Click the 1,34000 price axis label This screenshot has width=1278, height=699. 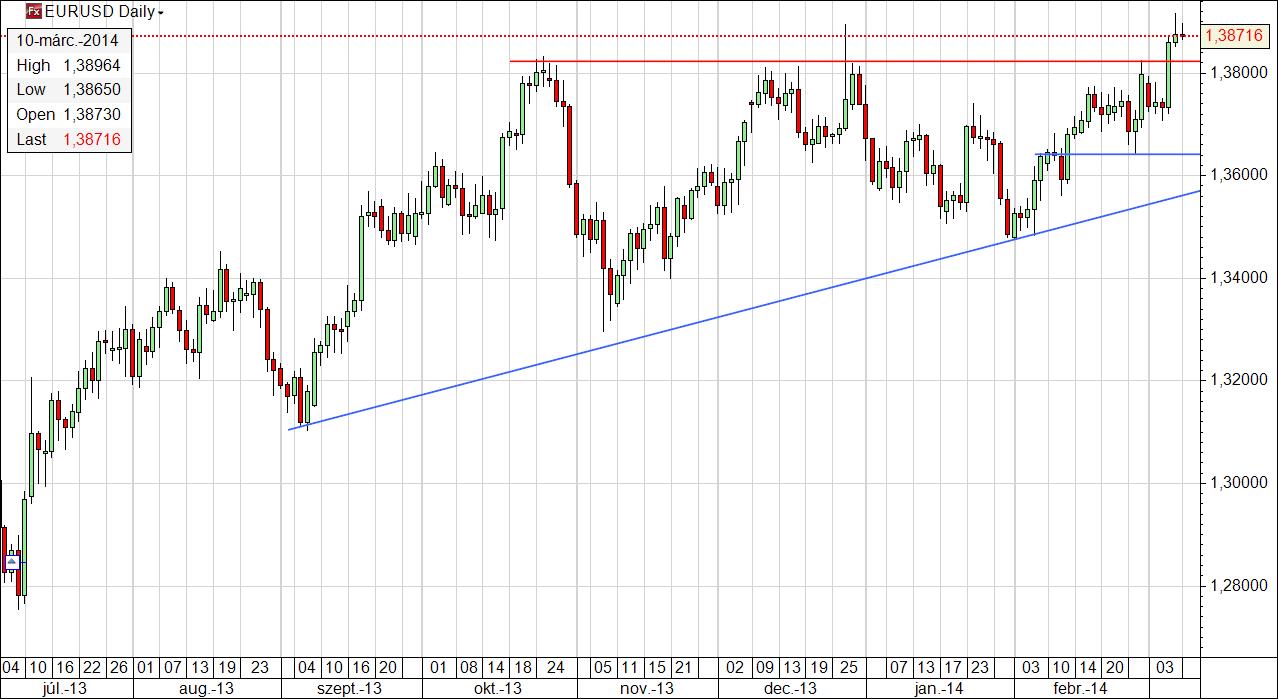click(1237, 278)
